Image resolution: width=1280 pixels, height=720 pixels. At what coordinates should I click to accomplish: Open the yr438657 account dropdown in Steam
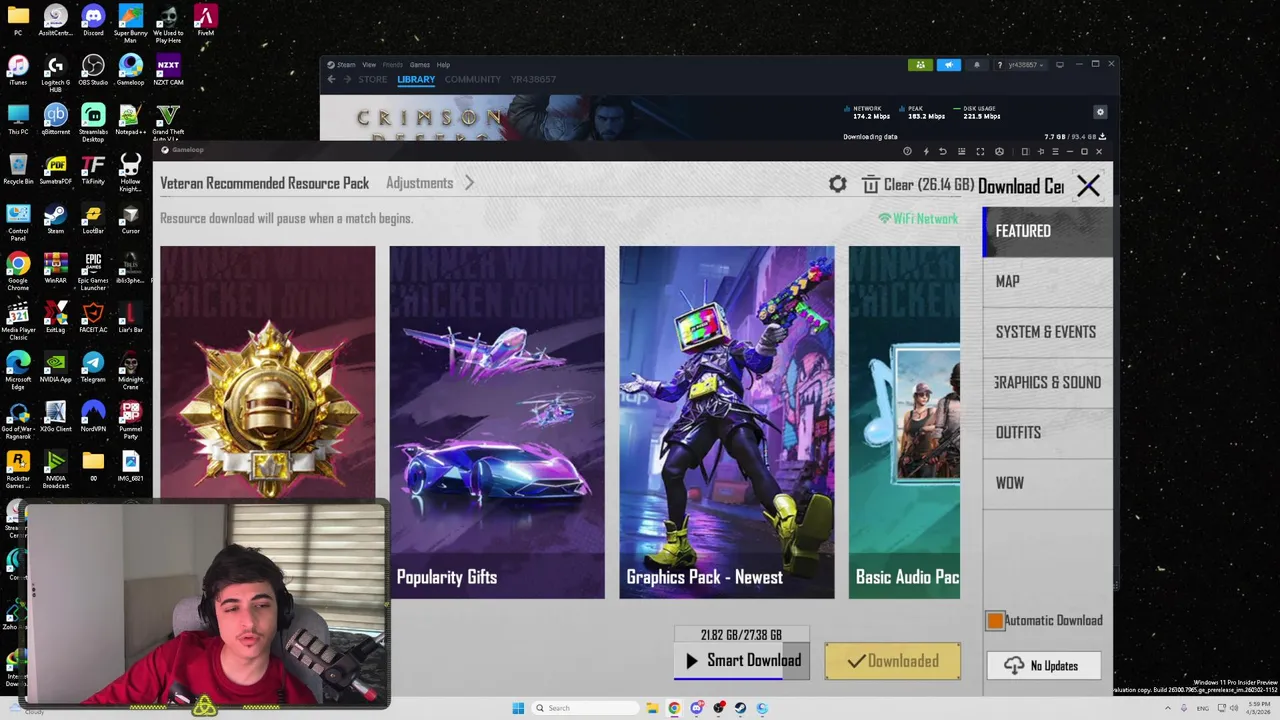(x=1025, y=65)
